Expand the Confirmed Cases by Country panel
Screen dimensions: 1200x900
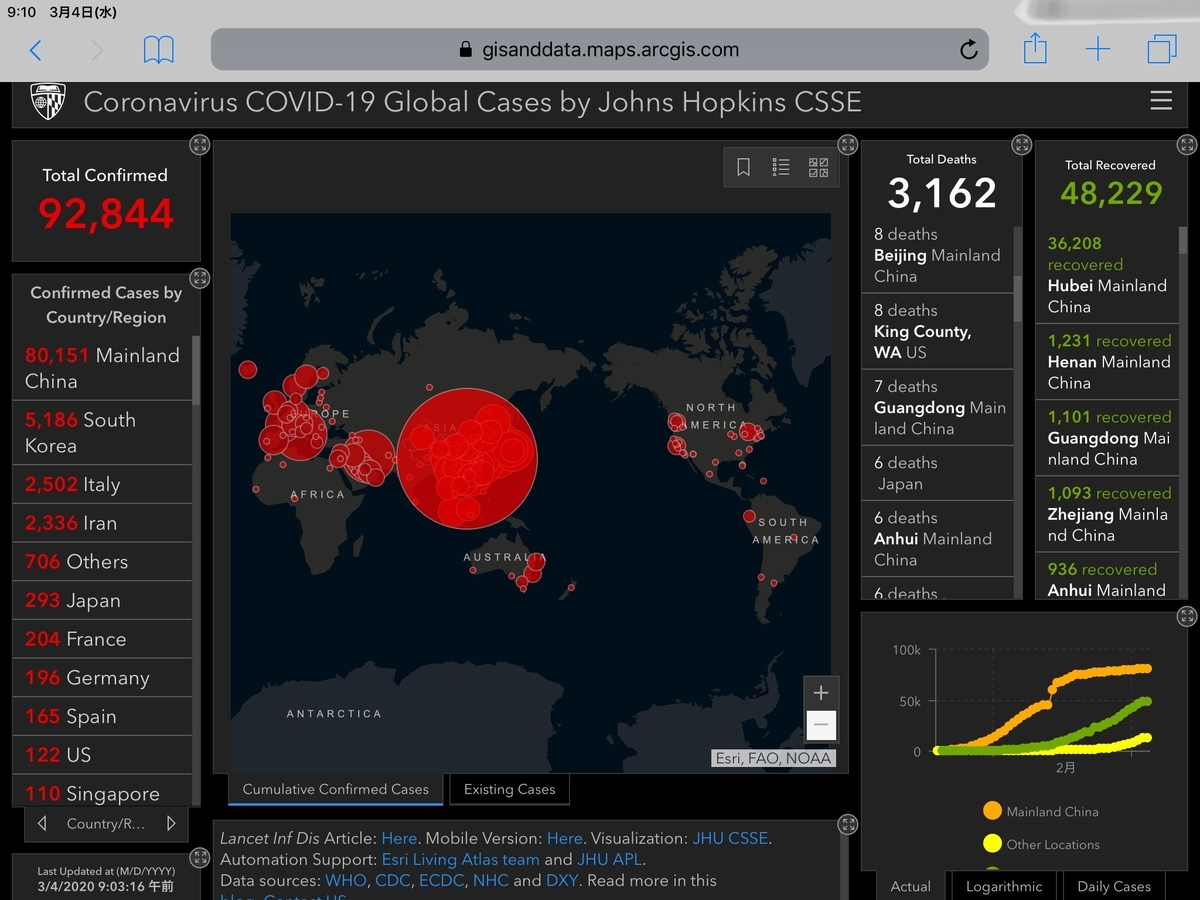(200, 279)
